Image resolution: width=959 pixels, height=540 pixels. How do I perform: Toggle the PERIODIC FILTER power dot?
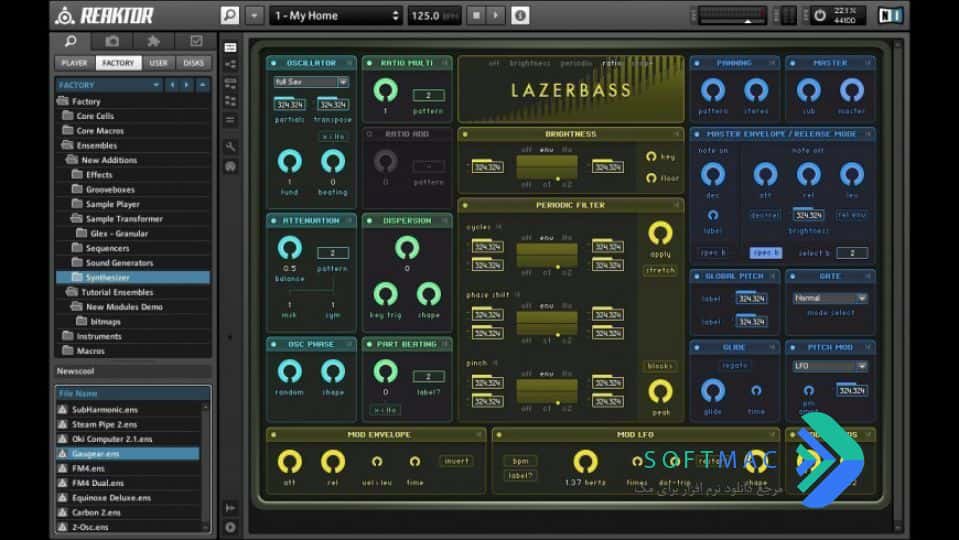(x=465, y=205)
